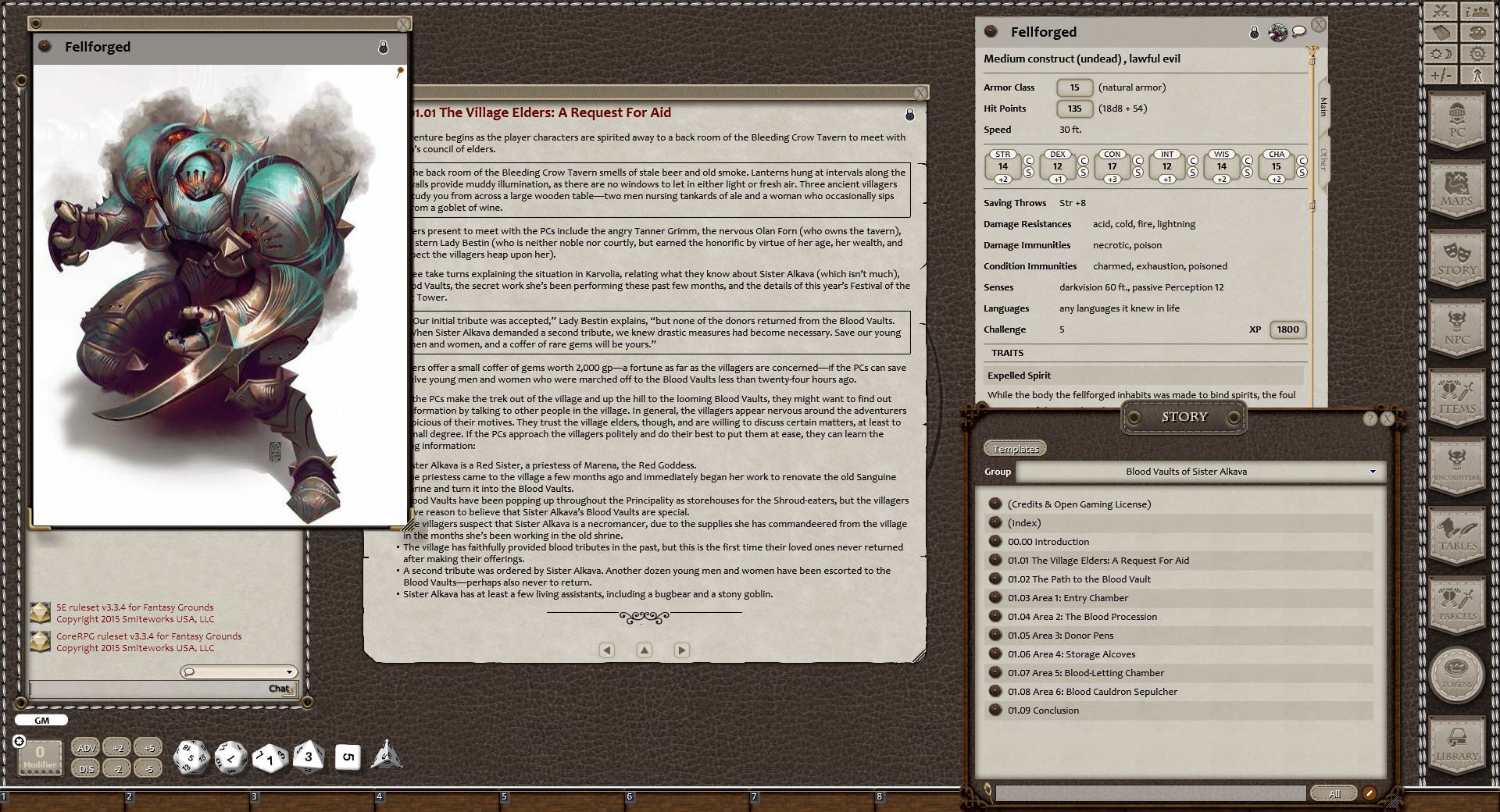
Task: Click the Armor Class value 15
Action: [1074, 87]
